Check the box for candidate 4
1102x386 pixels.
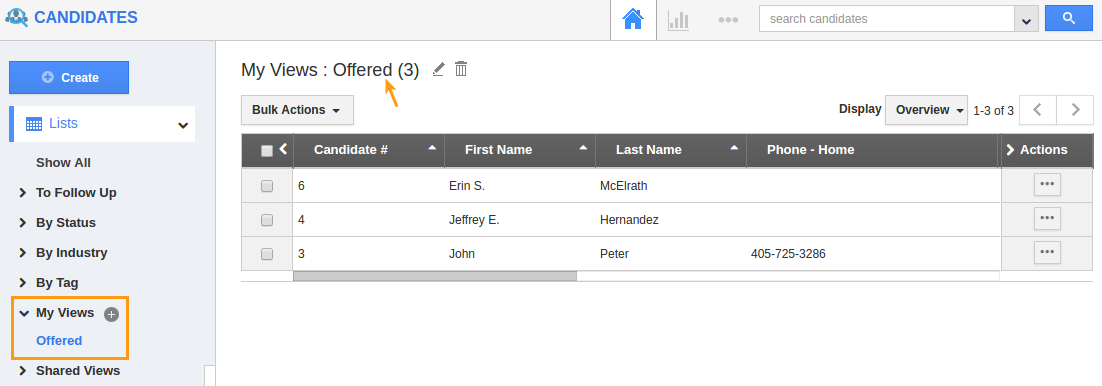pos(267,220)
